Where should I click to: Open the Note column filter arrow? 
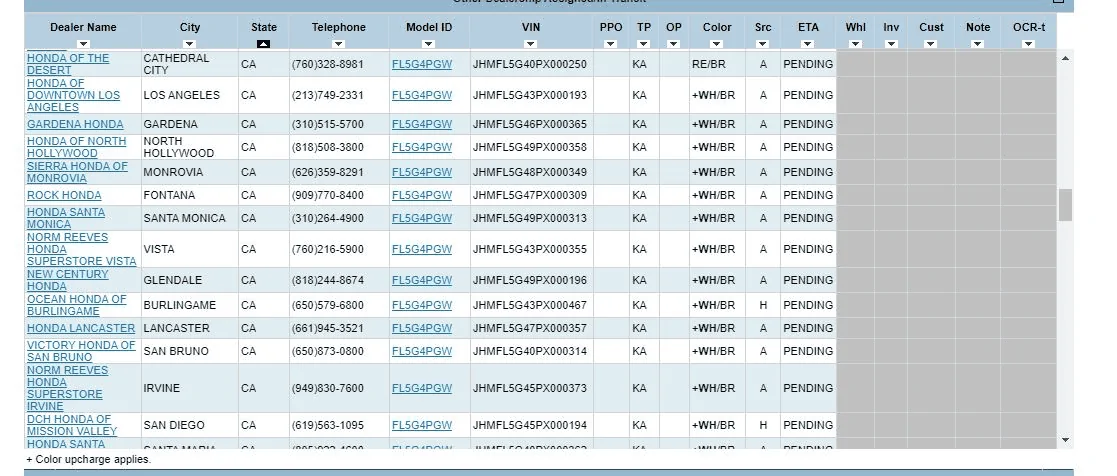[x=978, y=44]
